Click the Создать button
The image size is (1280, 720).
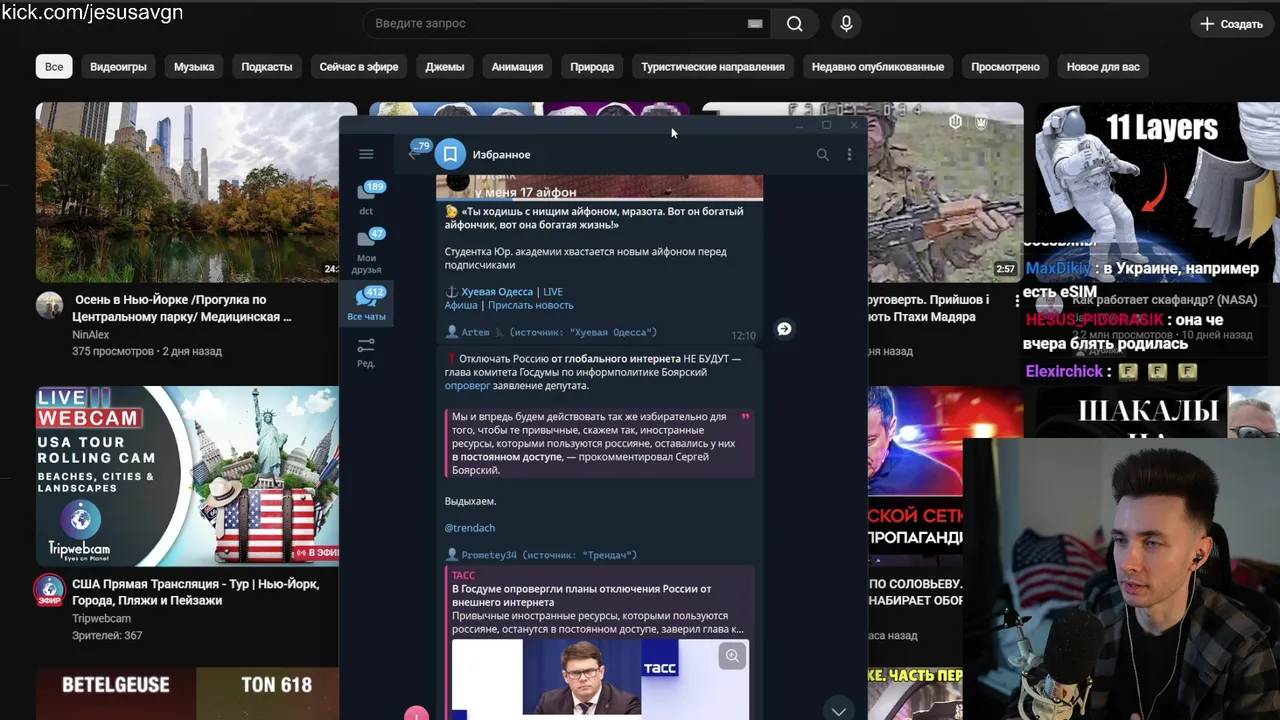tap(1231, 23)
